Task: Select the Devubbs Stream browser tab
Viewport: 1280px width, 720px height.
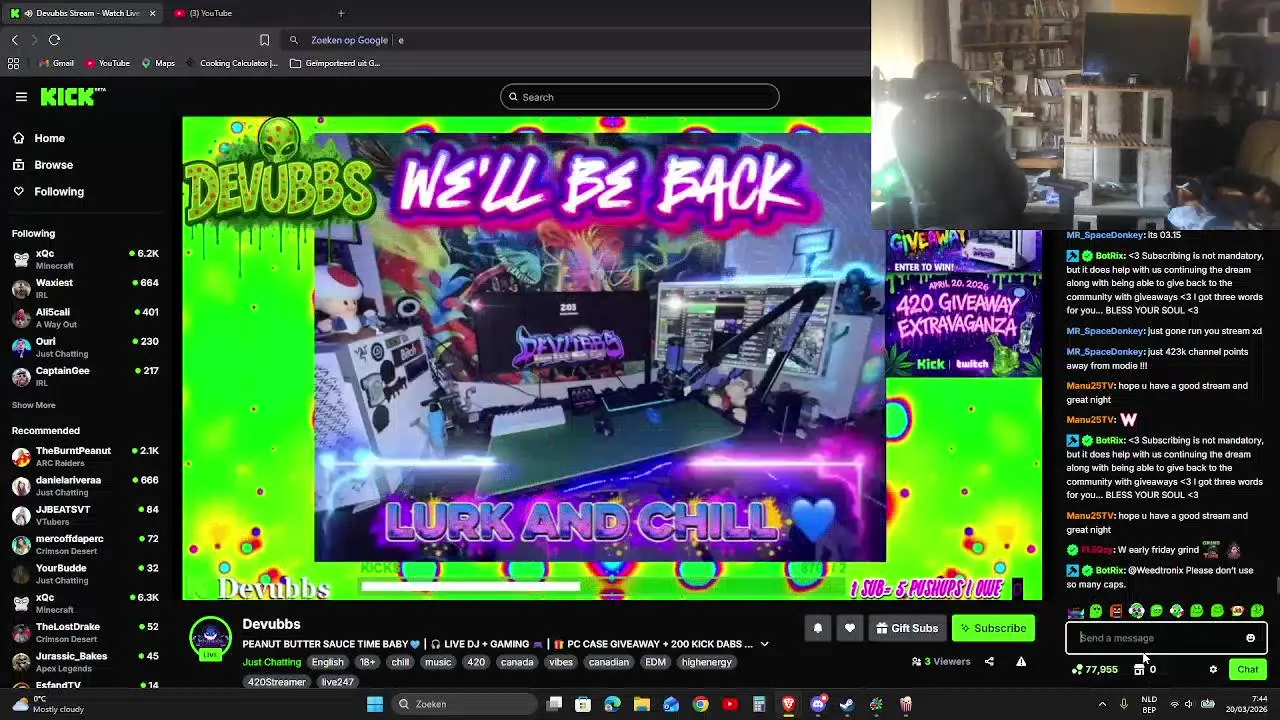Action: click(82, 13)
